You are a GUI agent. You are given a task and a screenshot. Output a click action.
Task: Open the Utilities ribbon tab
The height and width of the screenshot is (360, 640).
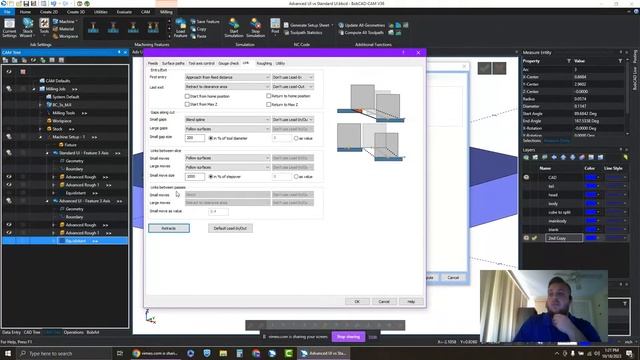(101, 12)
